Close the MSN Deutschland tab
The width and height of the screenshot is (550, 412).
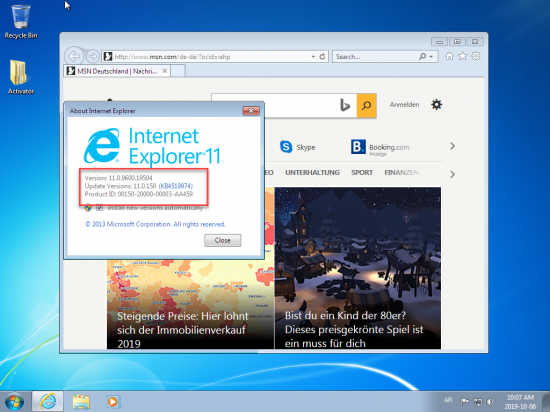click(165, 71)
